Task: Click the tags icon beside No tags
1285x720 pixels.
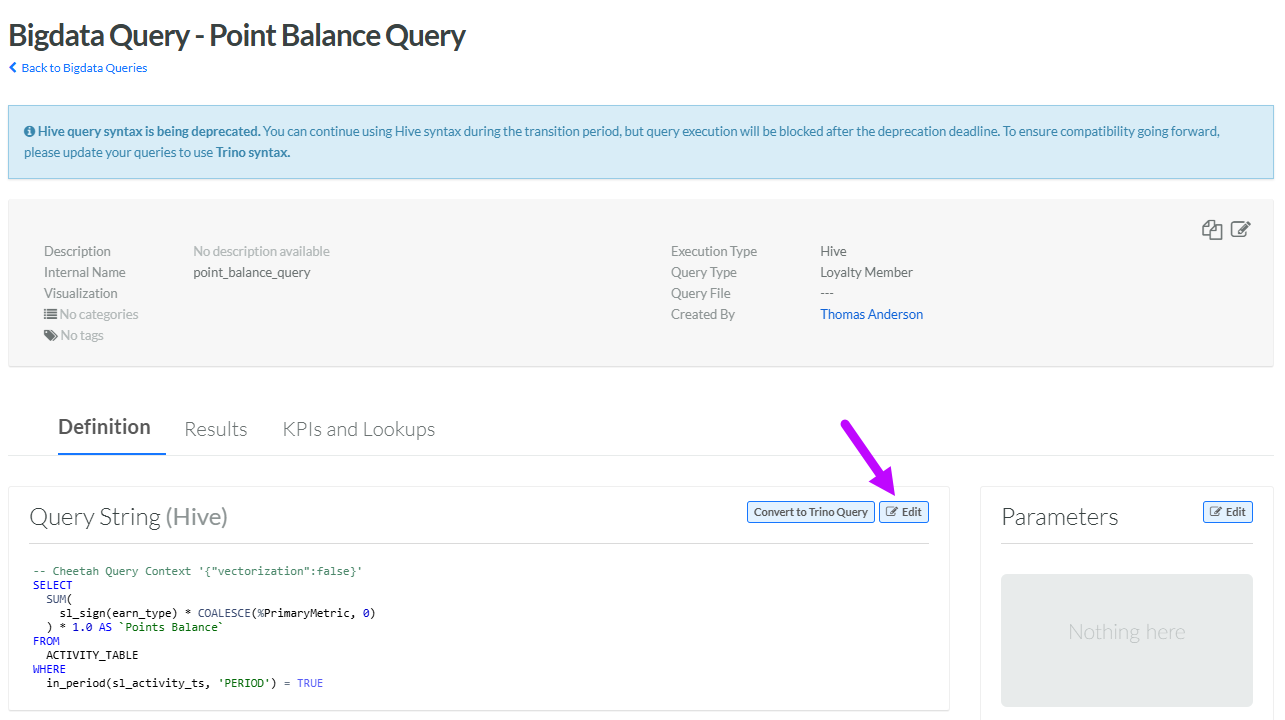Action: pyautogui.click(x=51, y=335)
